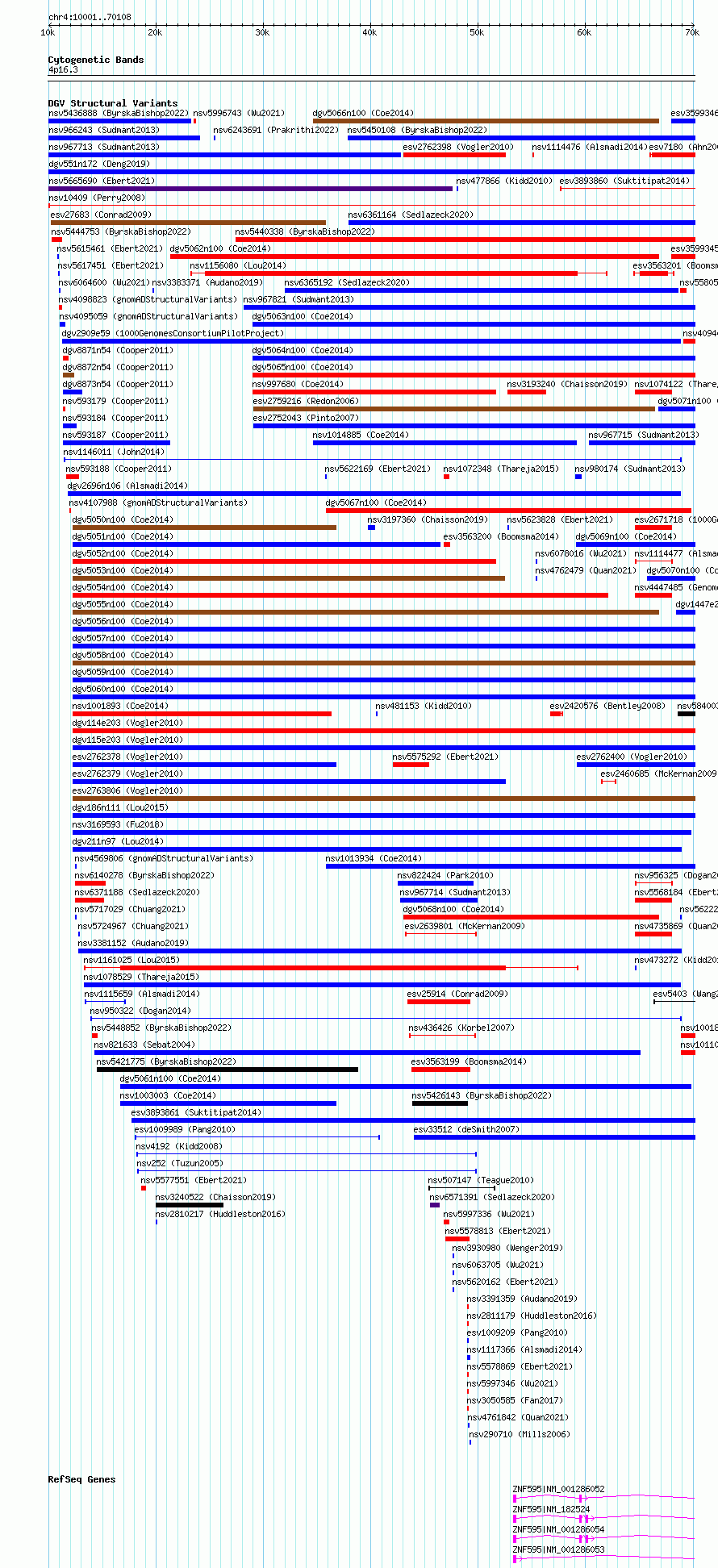Image resolution: width=718 pixels, height=1568 pixels.
Task: Click esv2762398 (Vogler2010) label
Action: [458, 147]
